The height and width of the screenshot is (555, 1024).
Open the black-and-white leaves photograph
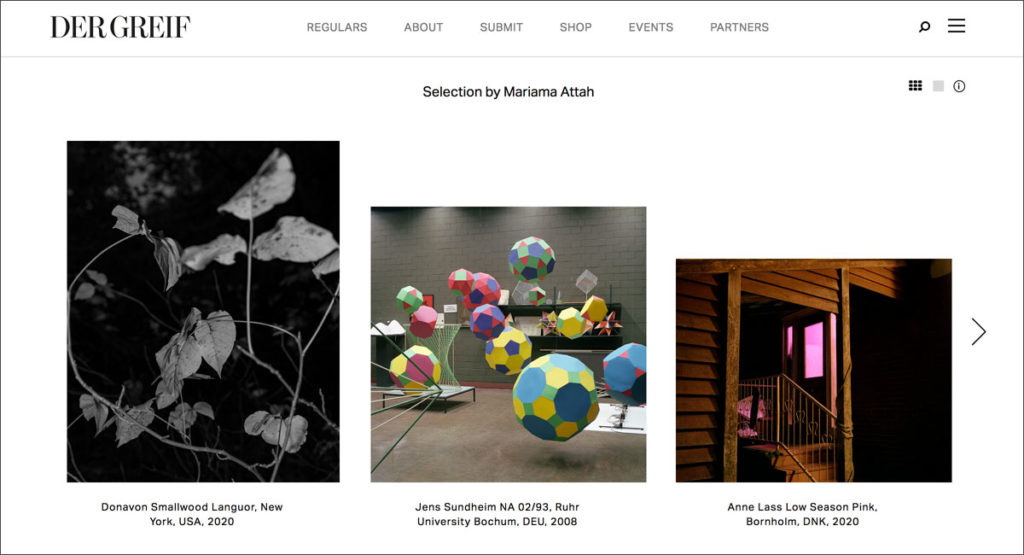(203, 311)
